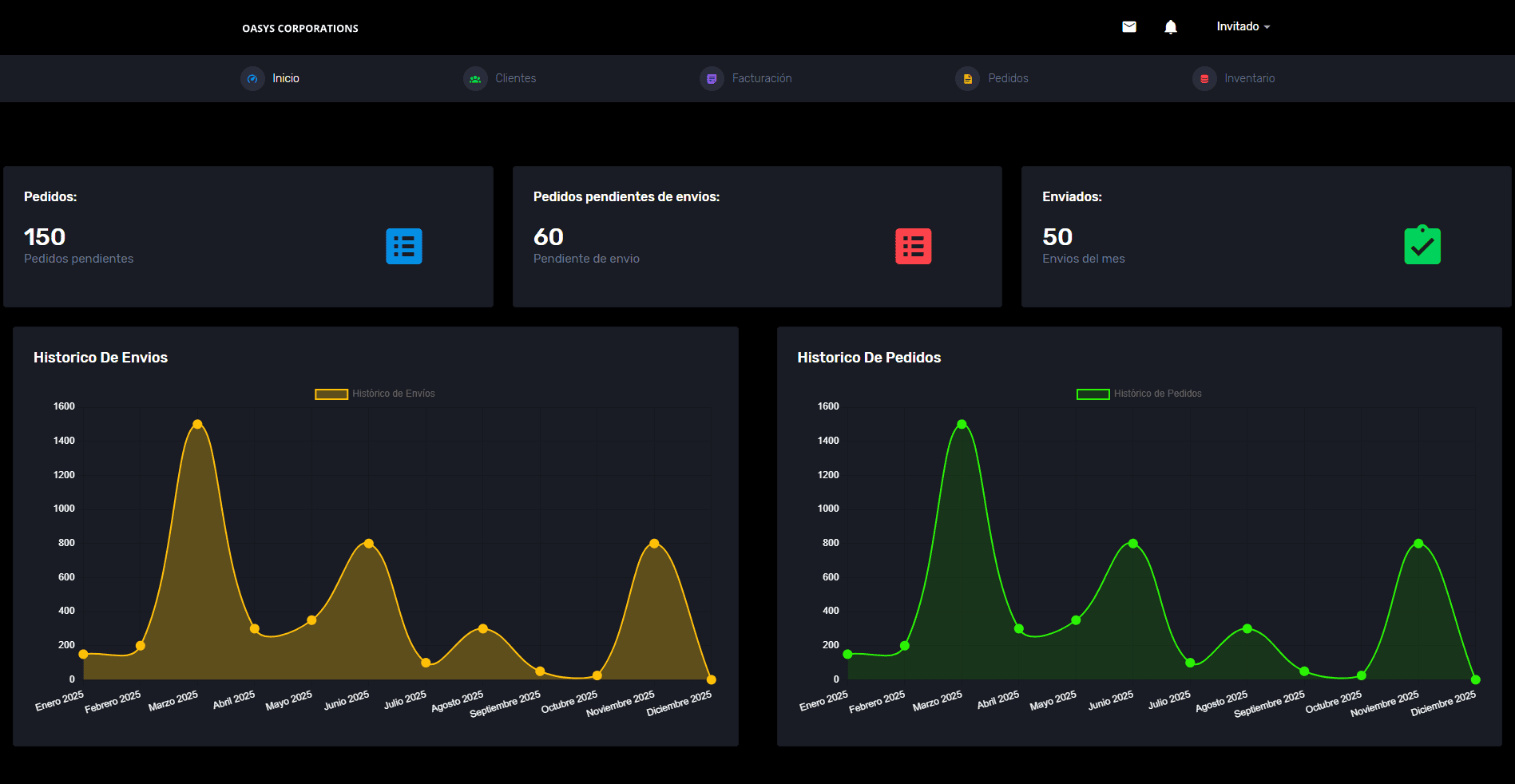This screenshot has width=1515, height=784.
Task: Click the Inventario database icon
Action: pyautogui.click(x=1204, y=78)
